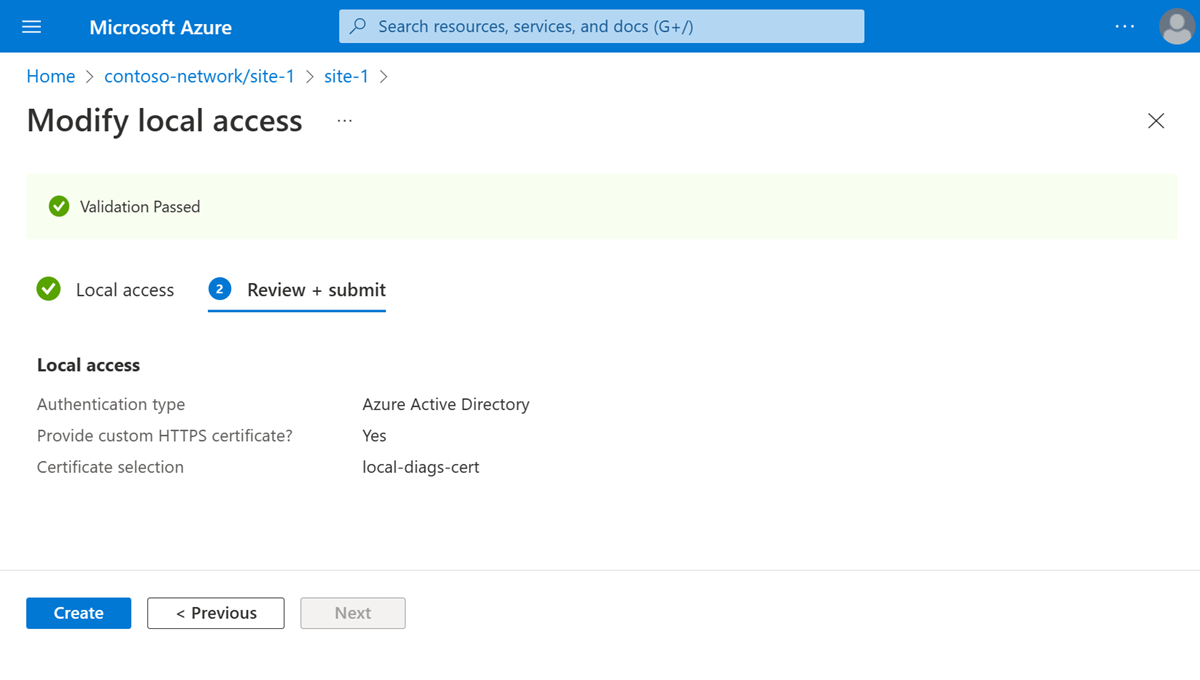
Task: Open the ellipsis menu beside Modify local access
Action: pos(344,120)
